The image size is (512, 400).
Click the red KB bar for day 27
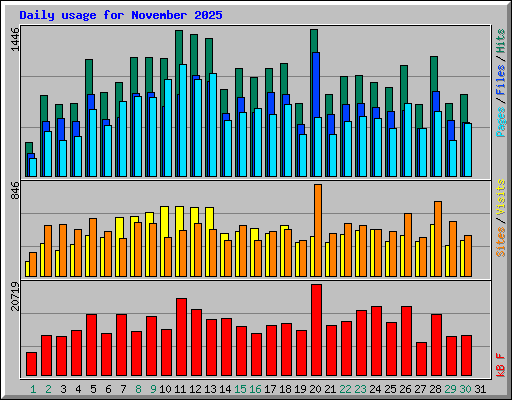click(421, 359)
